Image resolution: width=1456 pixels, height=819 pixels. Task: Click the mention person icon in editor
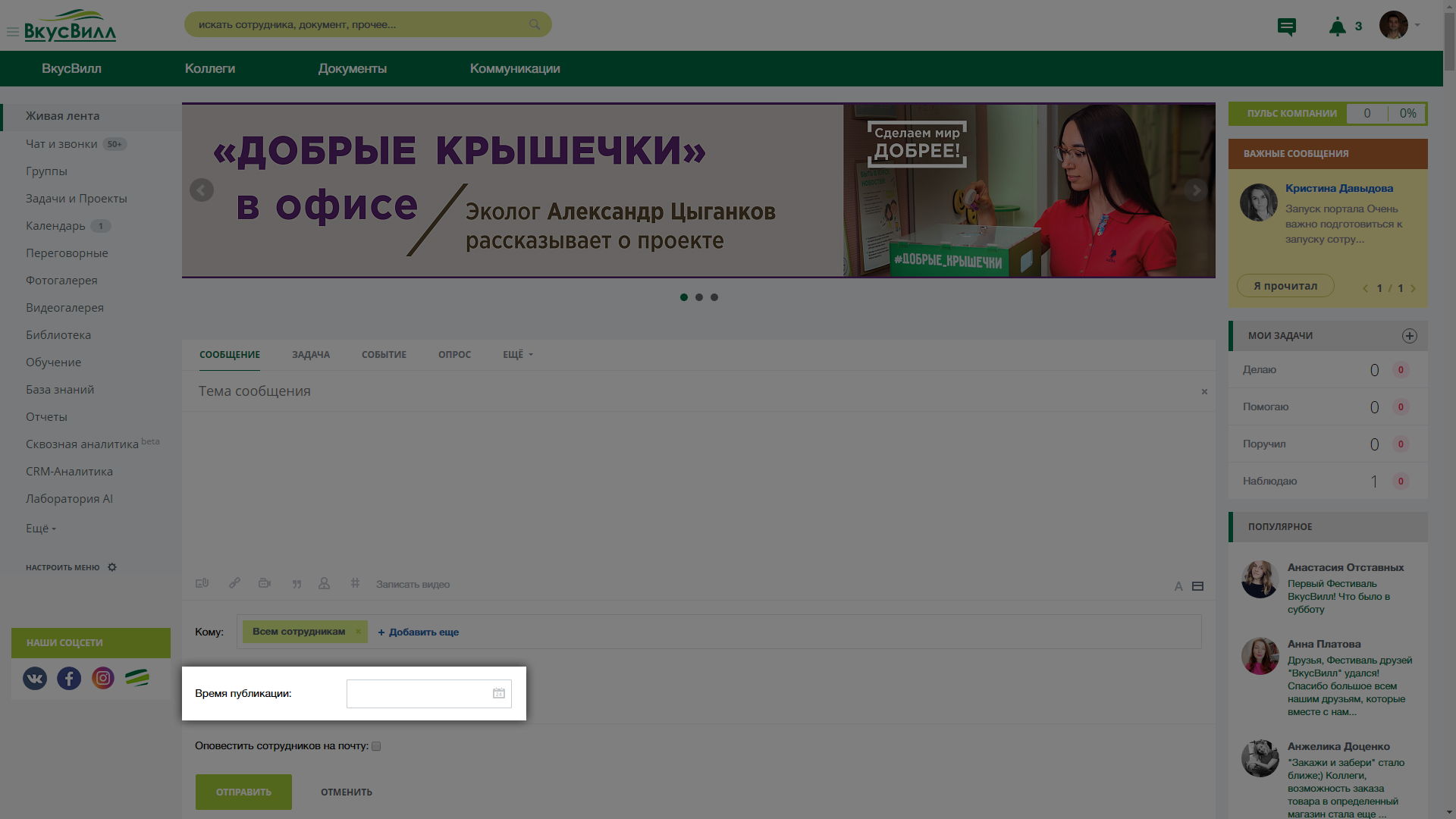pyautogui.click(x=324, y=583)
